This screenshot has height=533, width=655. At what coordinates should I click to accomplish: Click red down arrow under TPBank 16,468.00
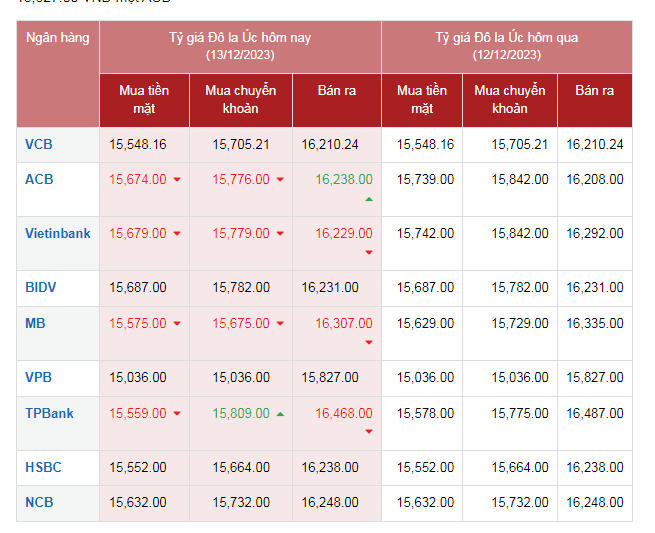368,432
